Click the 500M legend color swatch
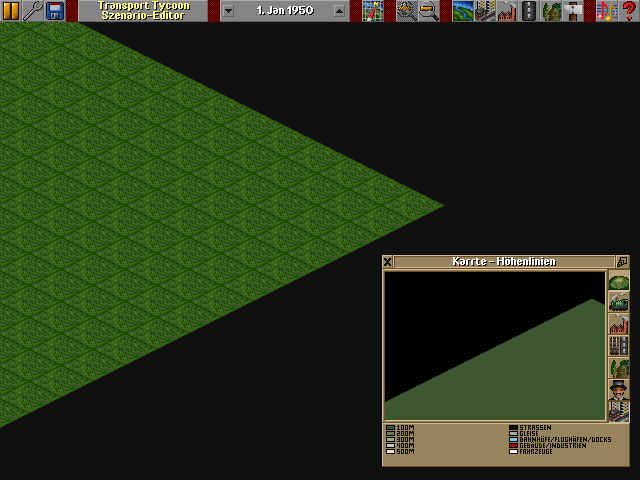The image size is (640, 480). [390, 451]
